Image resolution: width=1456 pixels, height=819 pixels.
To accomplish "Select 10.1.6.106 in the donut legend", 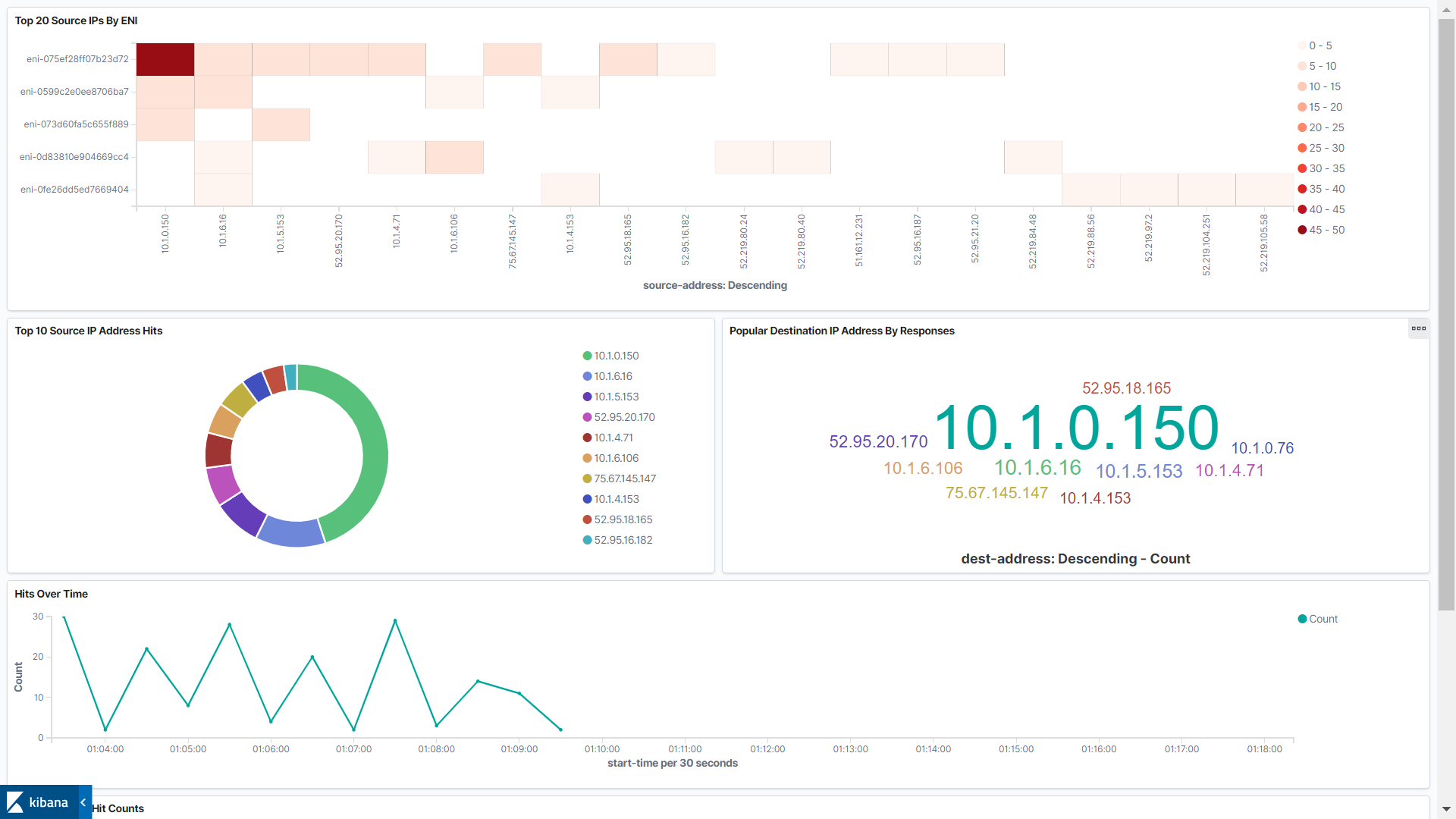I will [x=610, y=458].
